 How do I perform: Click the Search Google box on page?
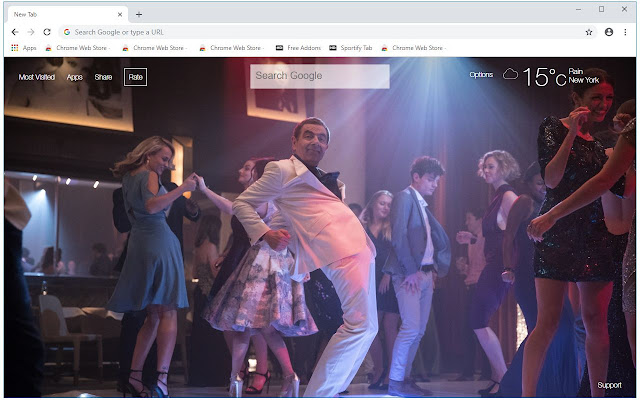[320, 76]
